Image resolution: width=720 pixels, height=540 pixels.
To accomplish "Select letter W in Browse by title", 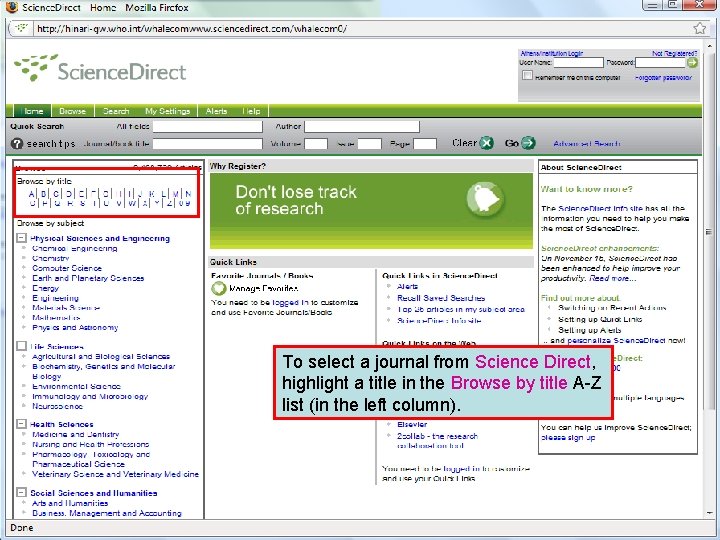I will point(132,203).
